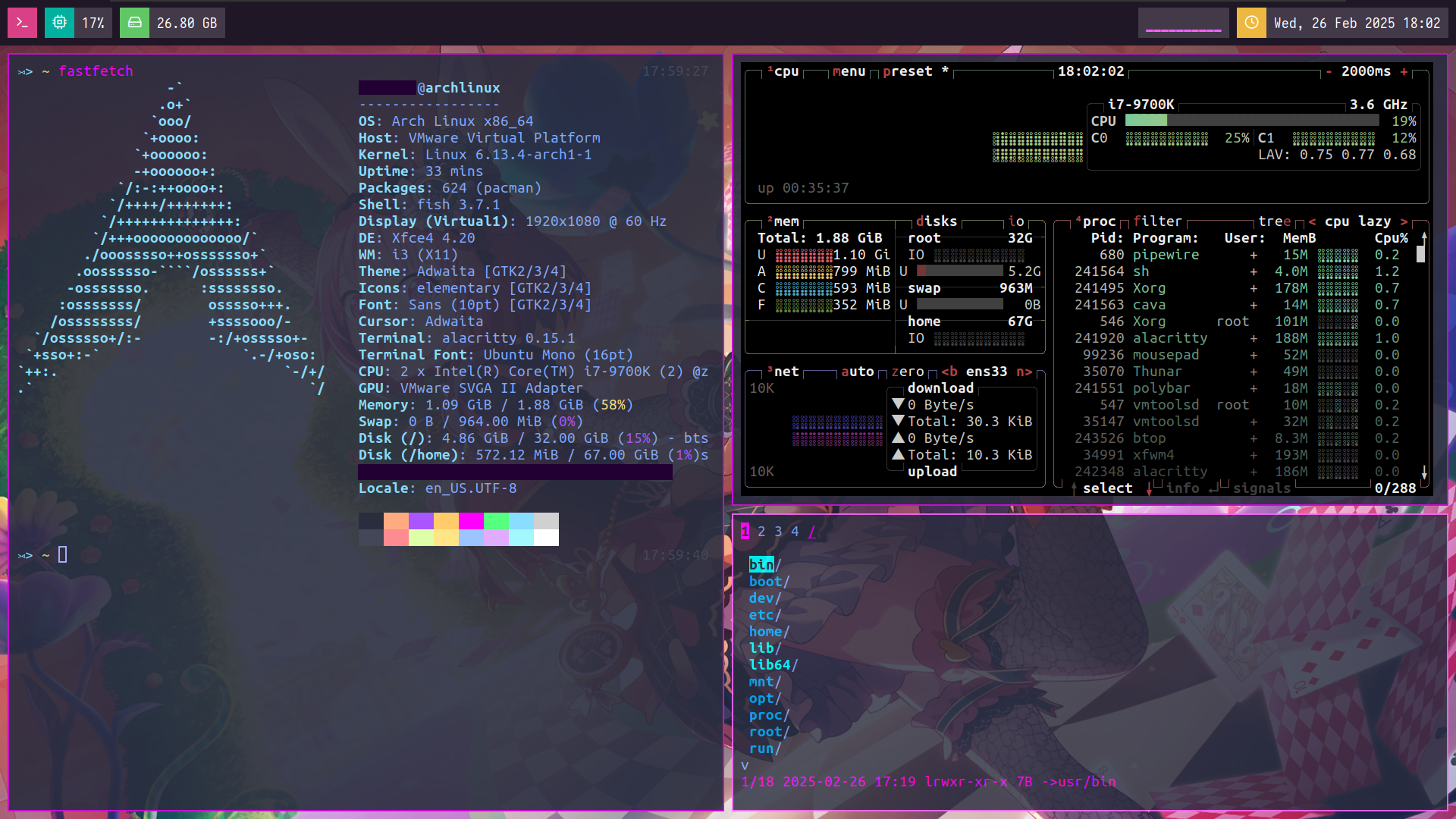1456x819 pixels.
Task: Toggle io mode in the btop disks box
Action: (x=1016, y=221)
